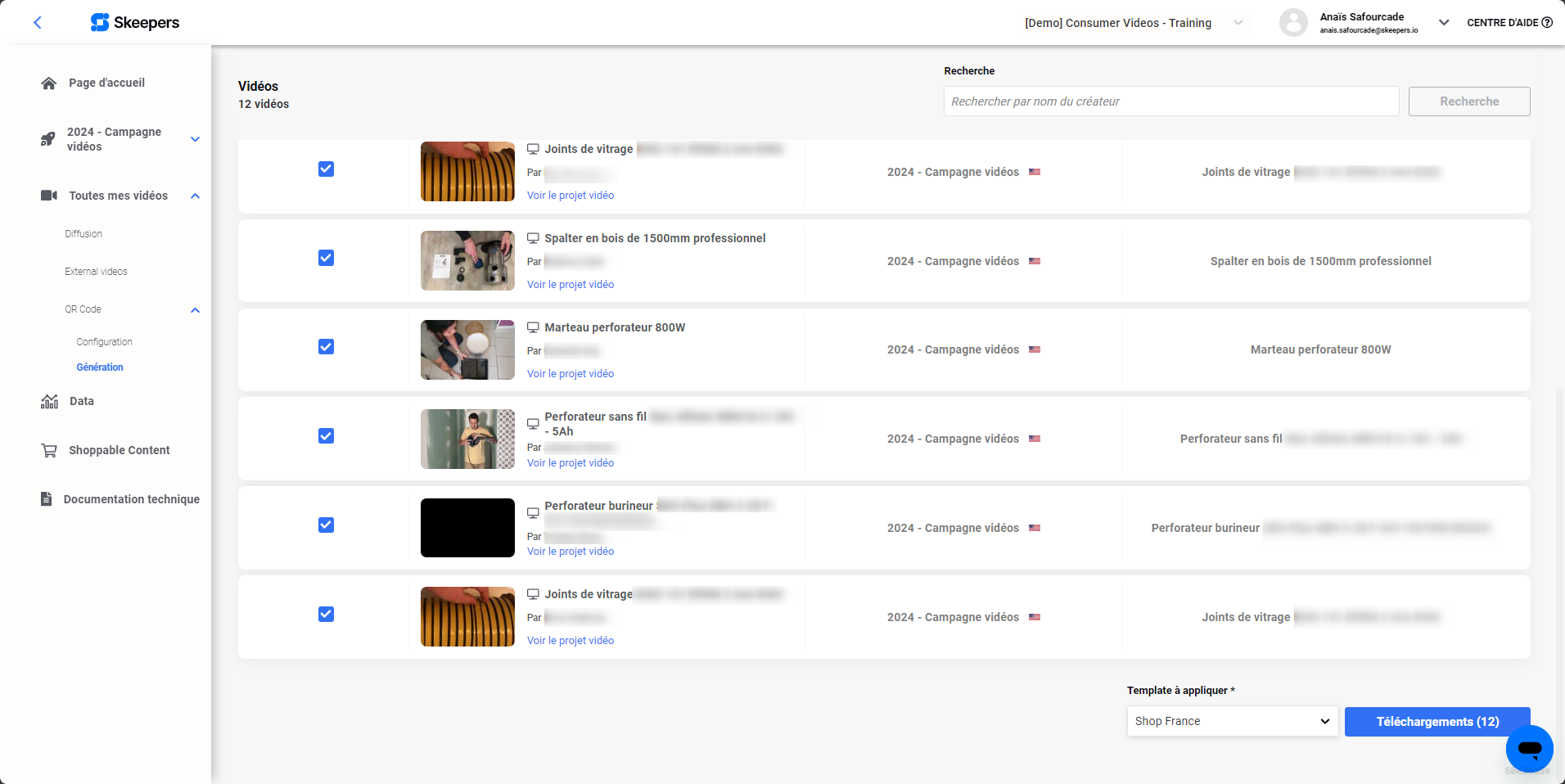
Task: Collapse the QR Code submenu
Action: pos(195,310)
